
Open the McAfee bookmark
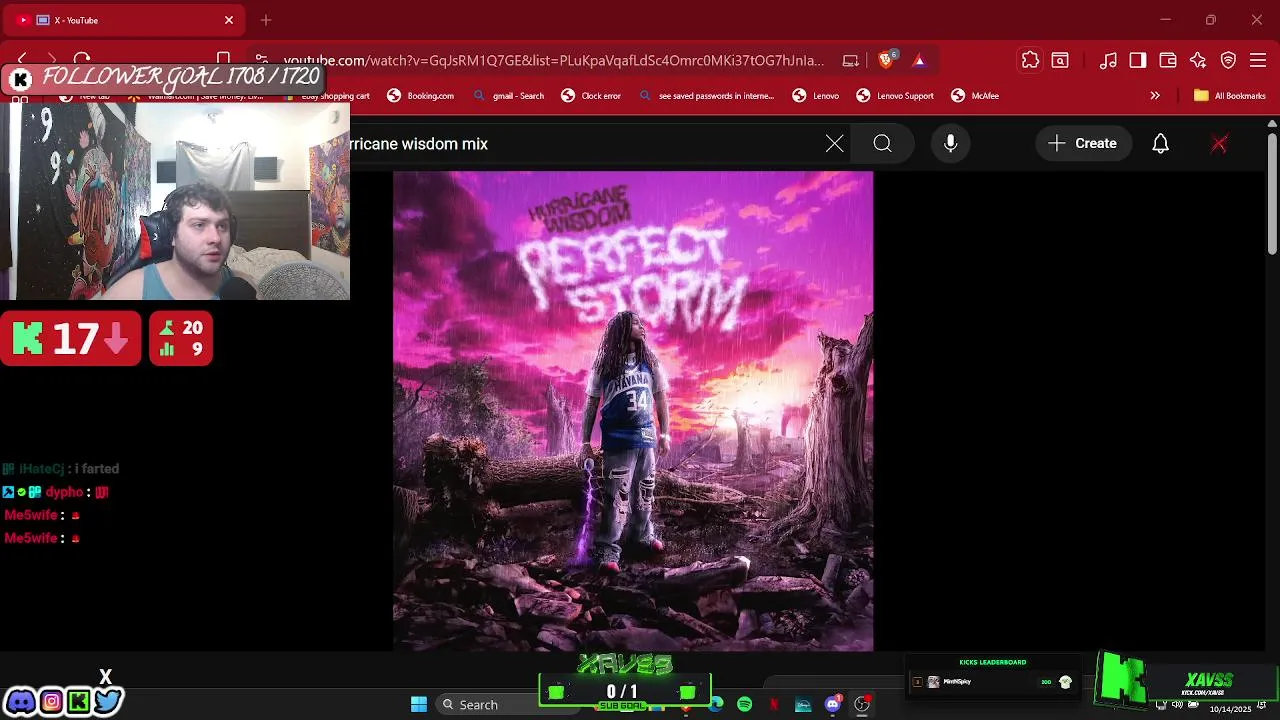click(975, 96)
